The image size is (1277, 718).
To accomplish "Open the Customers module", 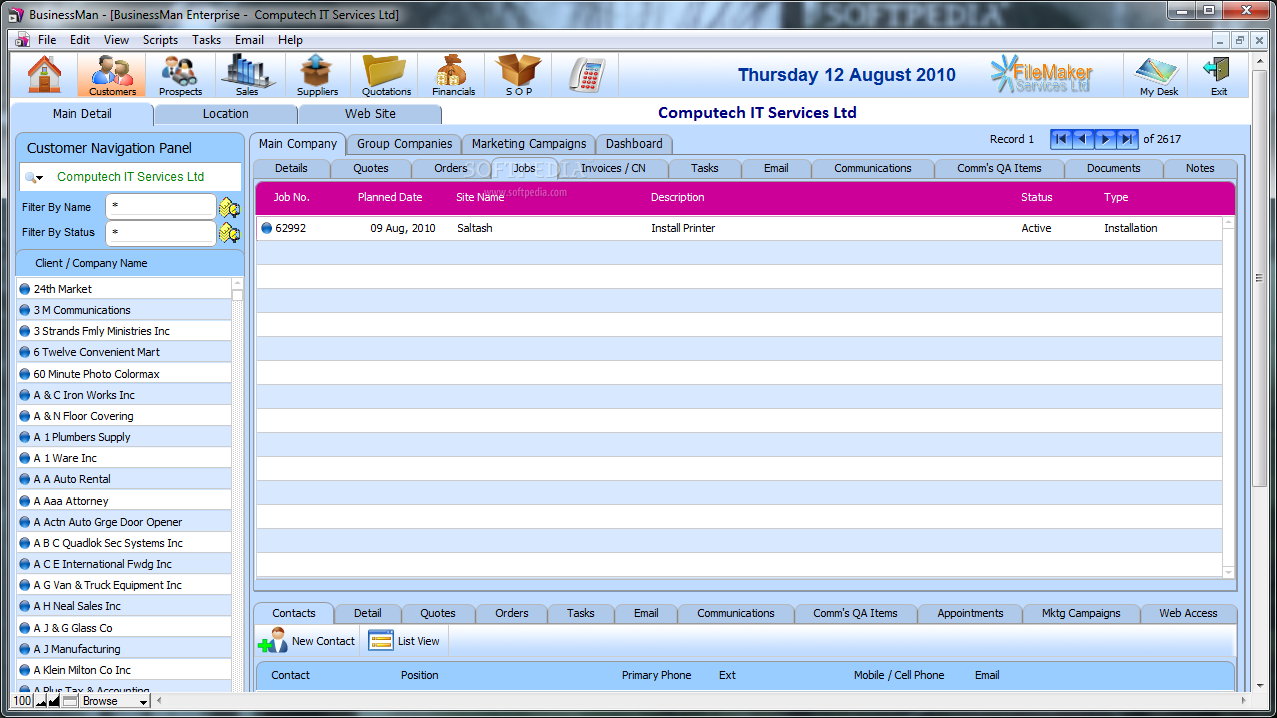I will tap(112, 75).
